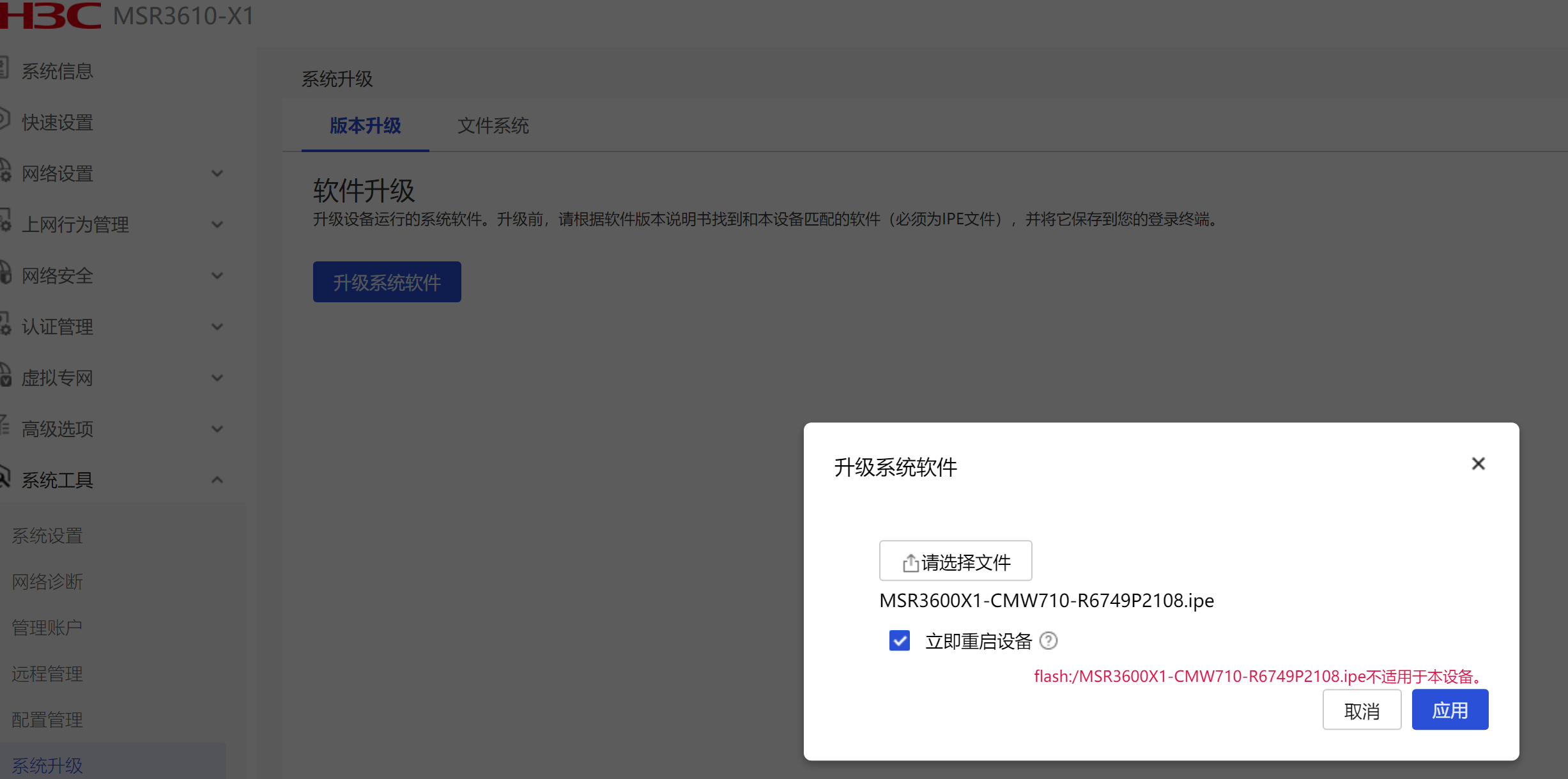This screenshot has width=1568, height=779.
Task: Click the 快速设置 sidebar icon
Action: pos(4,120)
